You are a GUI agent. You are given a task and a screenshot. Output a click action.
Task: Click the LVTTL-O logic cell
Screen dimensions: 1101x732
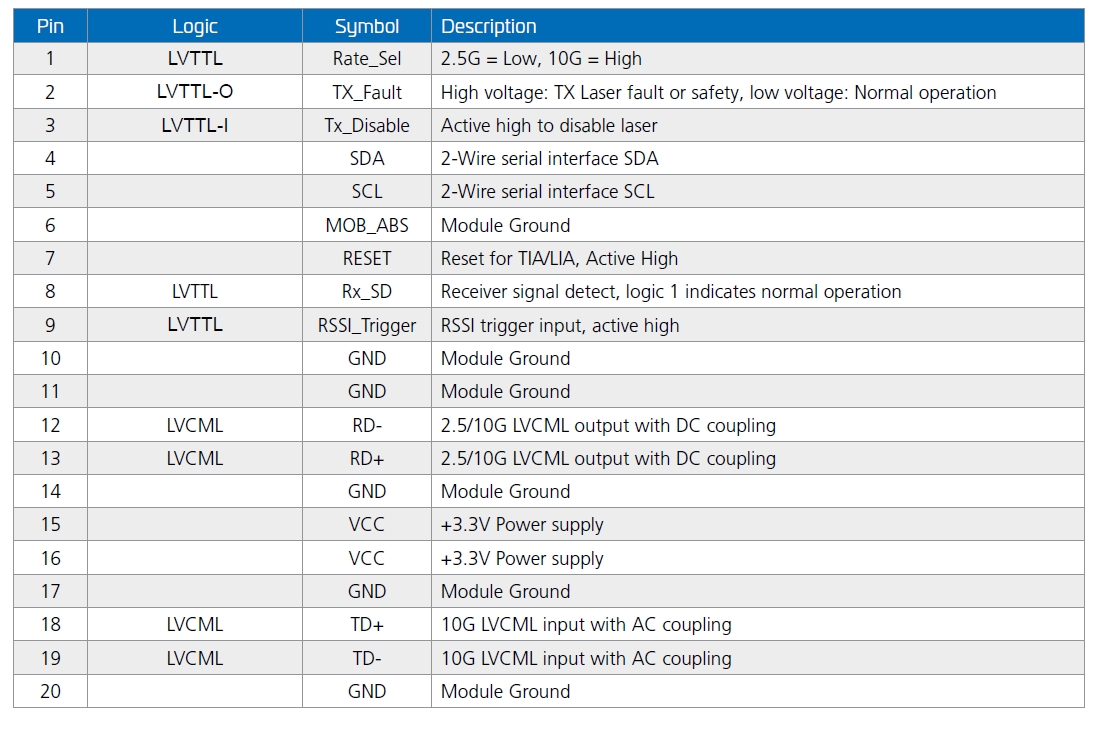point(195,92)
